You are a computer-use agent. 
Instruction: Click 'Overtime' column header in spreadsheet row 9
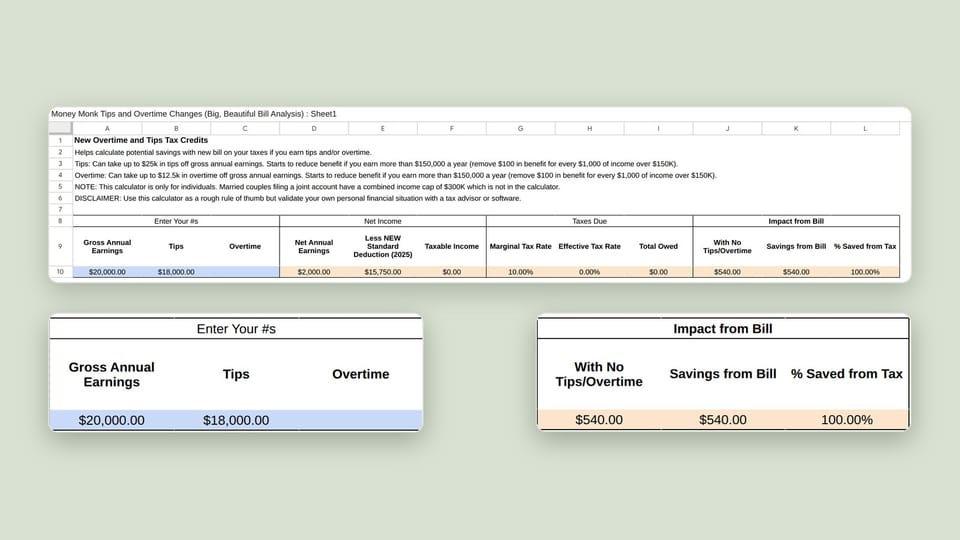245,246
